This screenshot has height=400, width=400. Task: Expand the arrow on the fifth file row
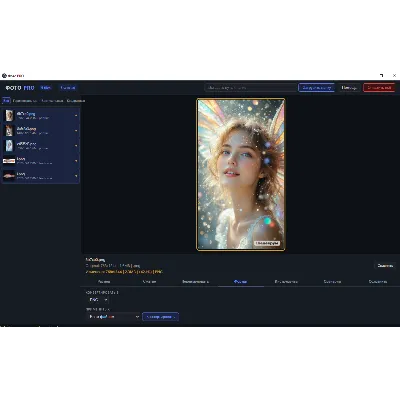(76, 176)
